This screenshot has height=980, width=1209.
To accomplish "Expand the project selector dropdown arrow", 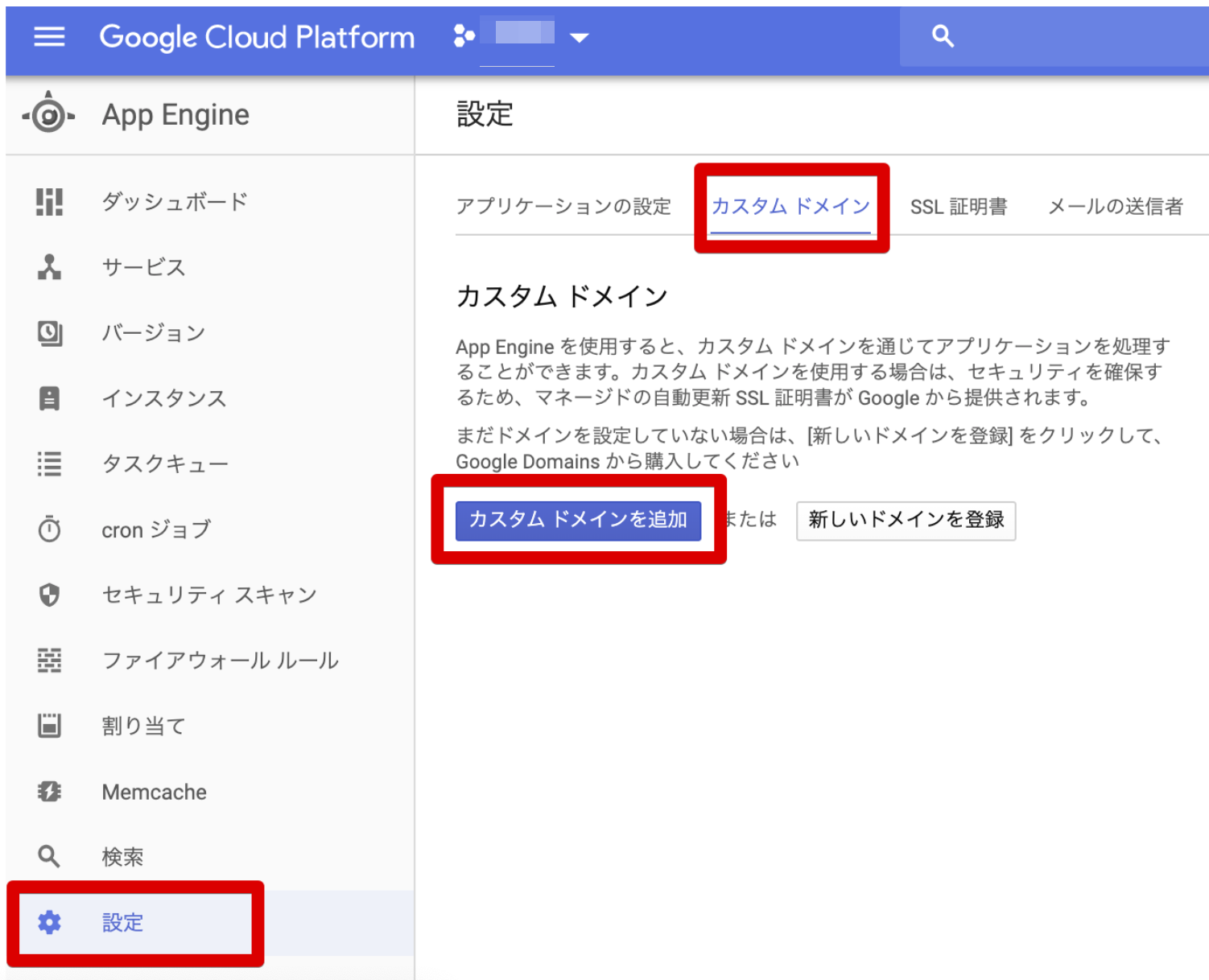I will tap(580, 37).
